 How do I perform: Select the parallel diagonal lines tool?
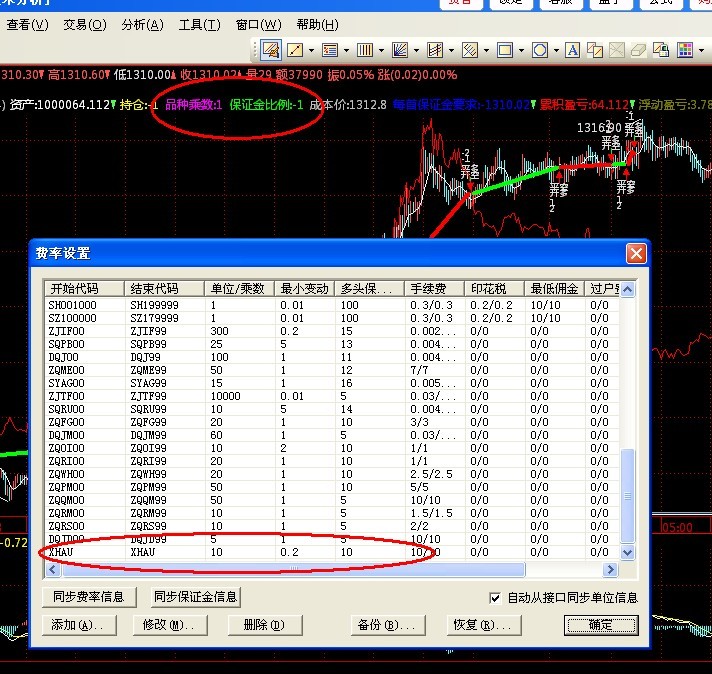[x=470, y=50]
